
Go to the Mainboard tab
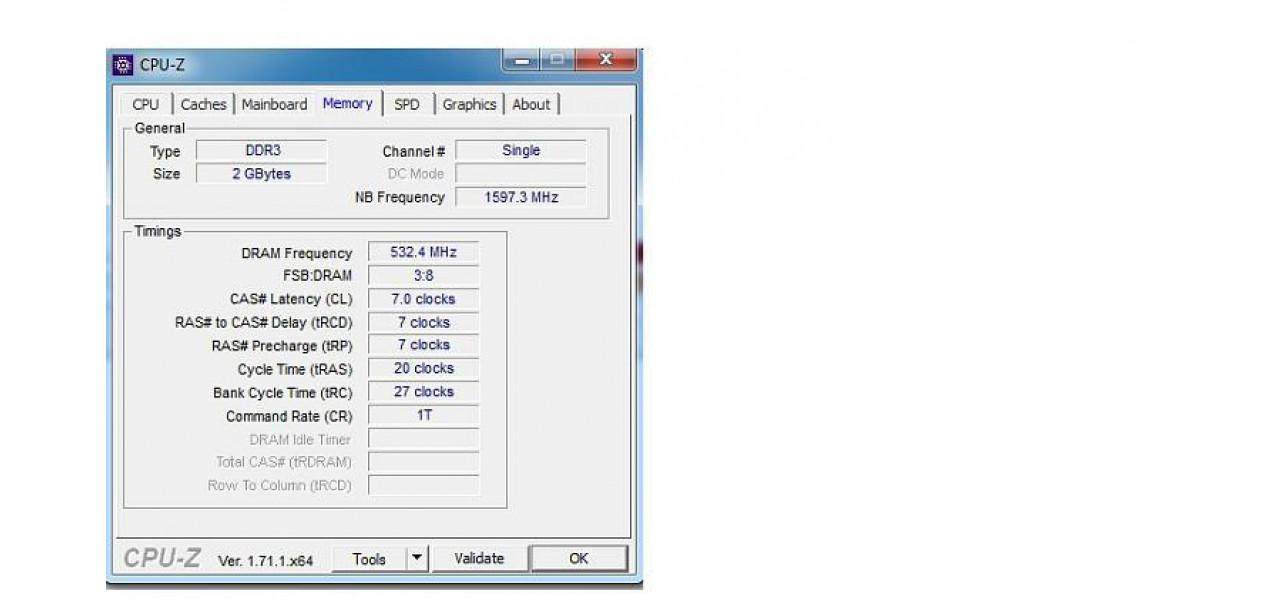(x=274, y=104)
